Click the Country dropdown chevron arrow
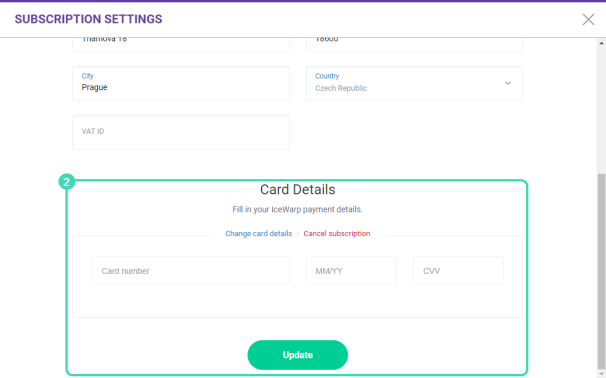 pos(508,83)
